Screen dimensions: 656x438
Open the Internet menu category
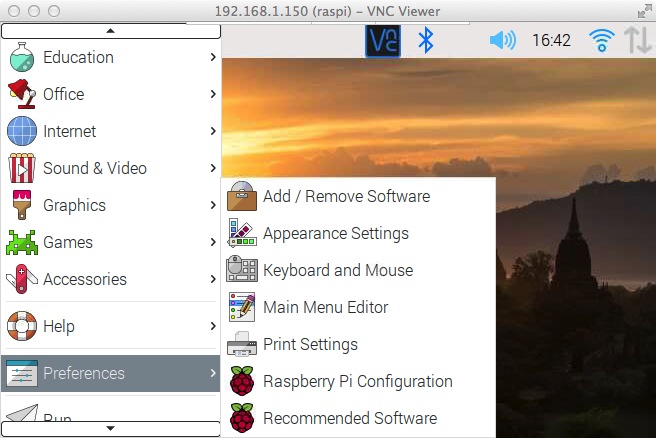70,131
